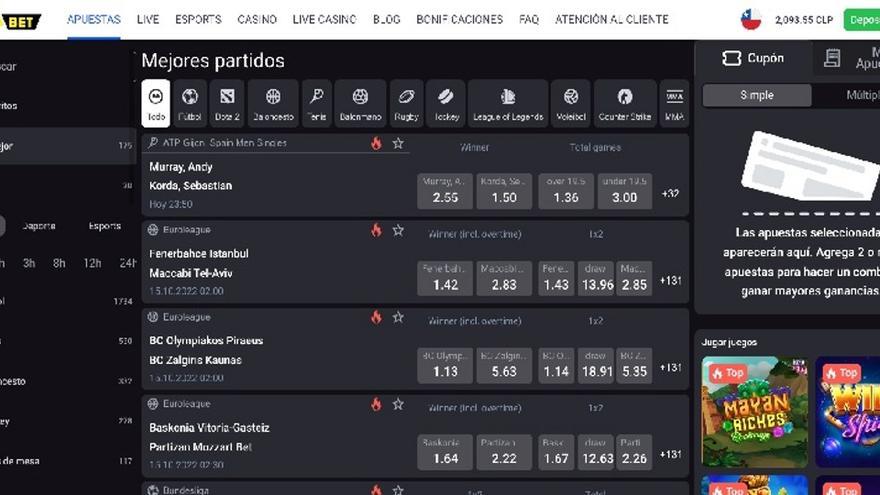Screen dimensions: 880x495
Task: Click flame icon on ATP Gijon match
Action: point(376,143)
